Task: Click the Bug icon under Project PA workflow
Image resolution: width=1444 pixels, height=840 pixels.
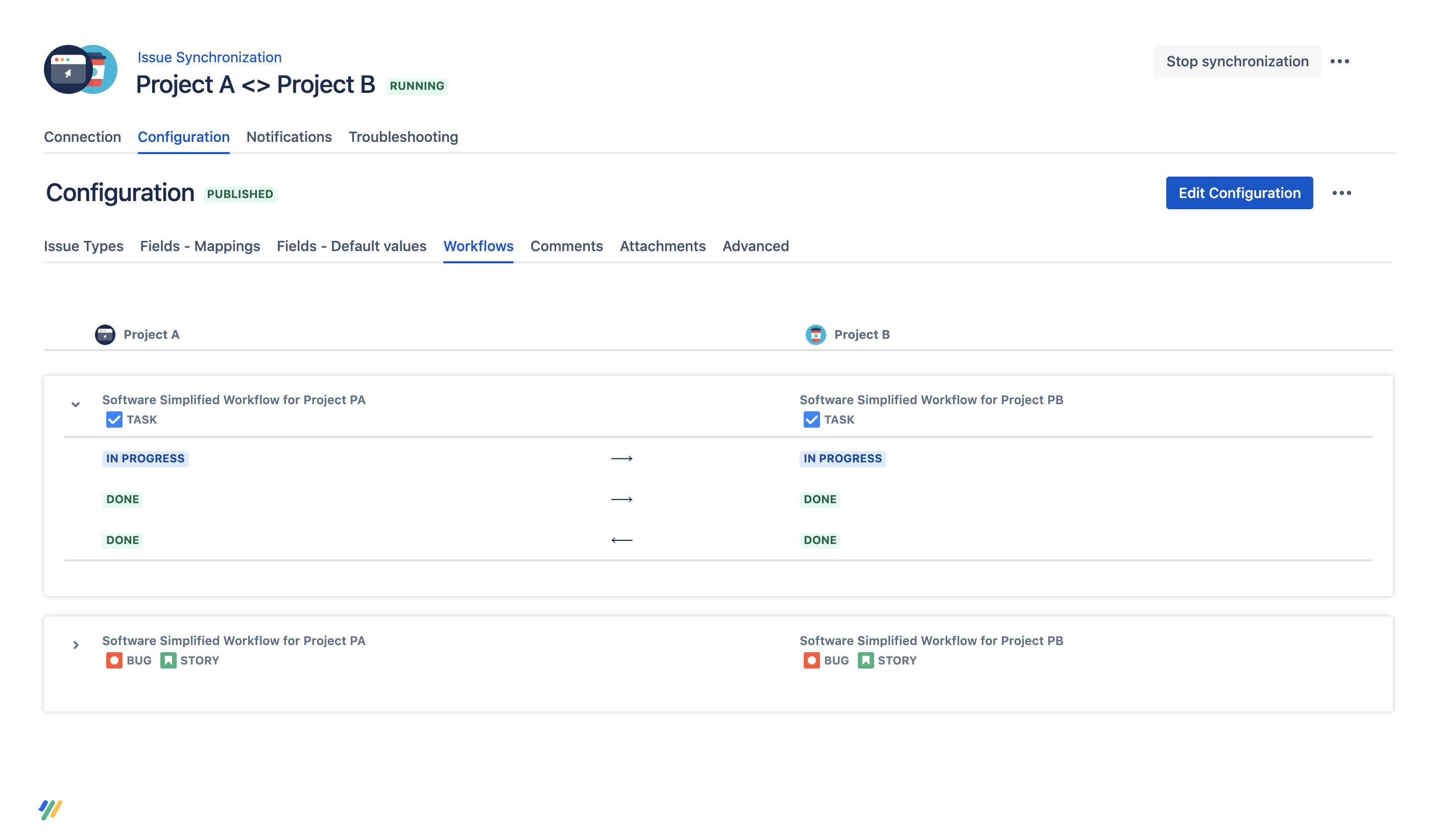Action: (114, 661)
